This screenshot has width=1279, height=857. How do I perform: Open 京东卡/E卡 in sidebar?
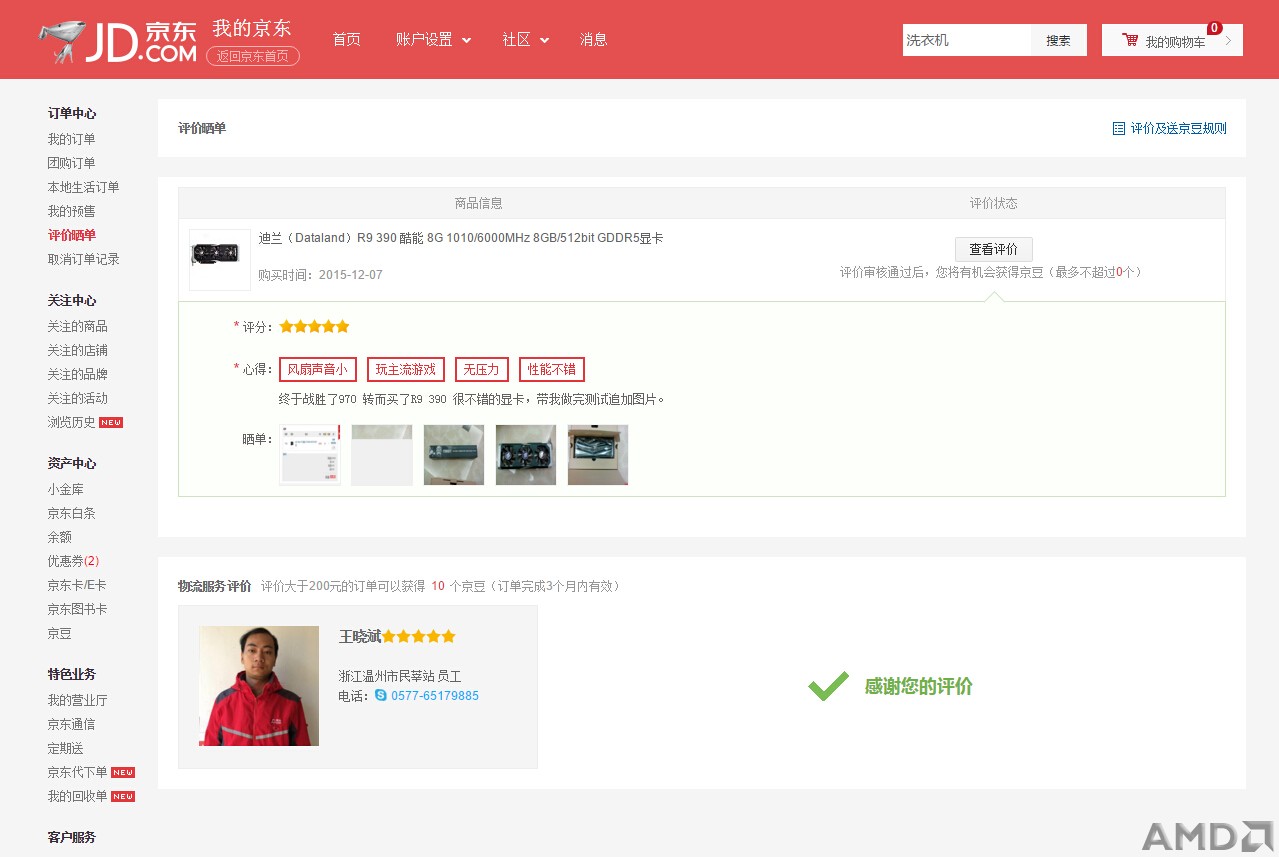coord(77,585)
